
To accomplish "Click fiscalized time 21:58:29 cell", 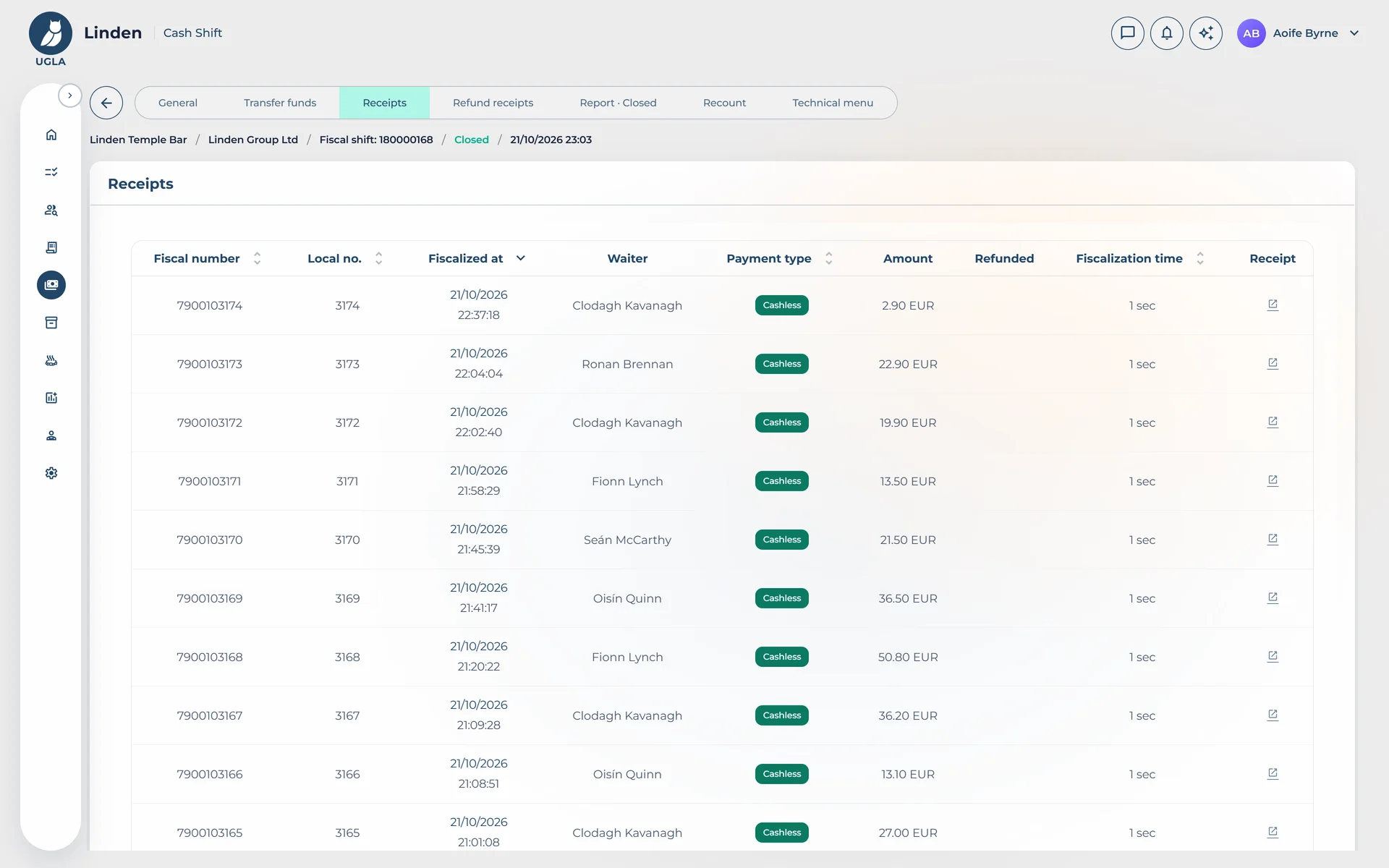I will coord(478,490).
